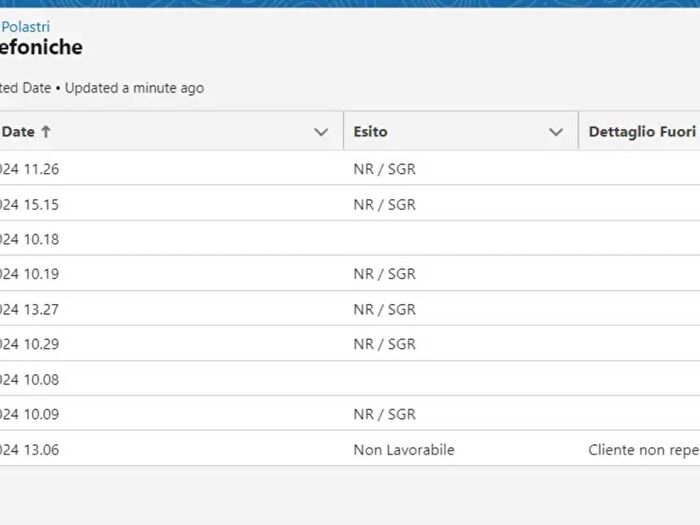Click NR / SGR in the 10.19 row

(x=384, y=274)
